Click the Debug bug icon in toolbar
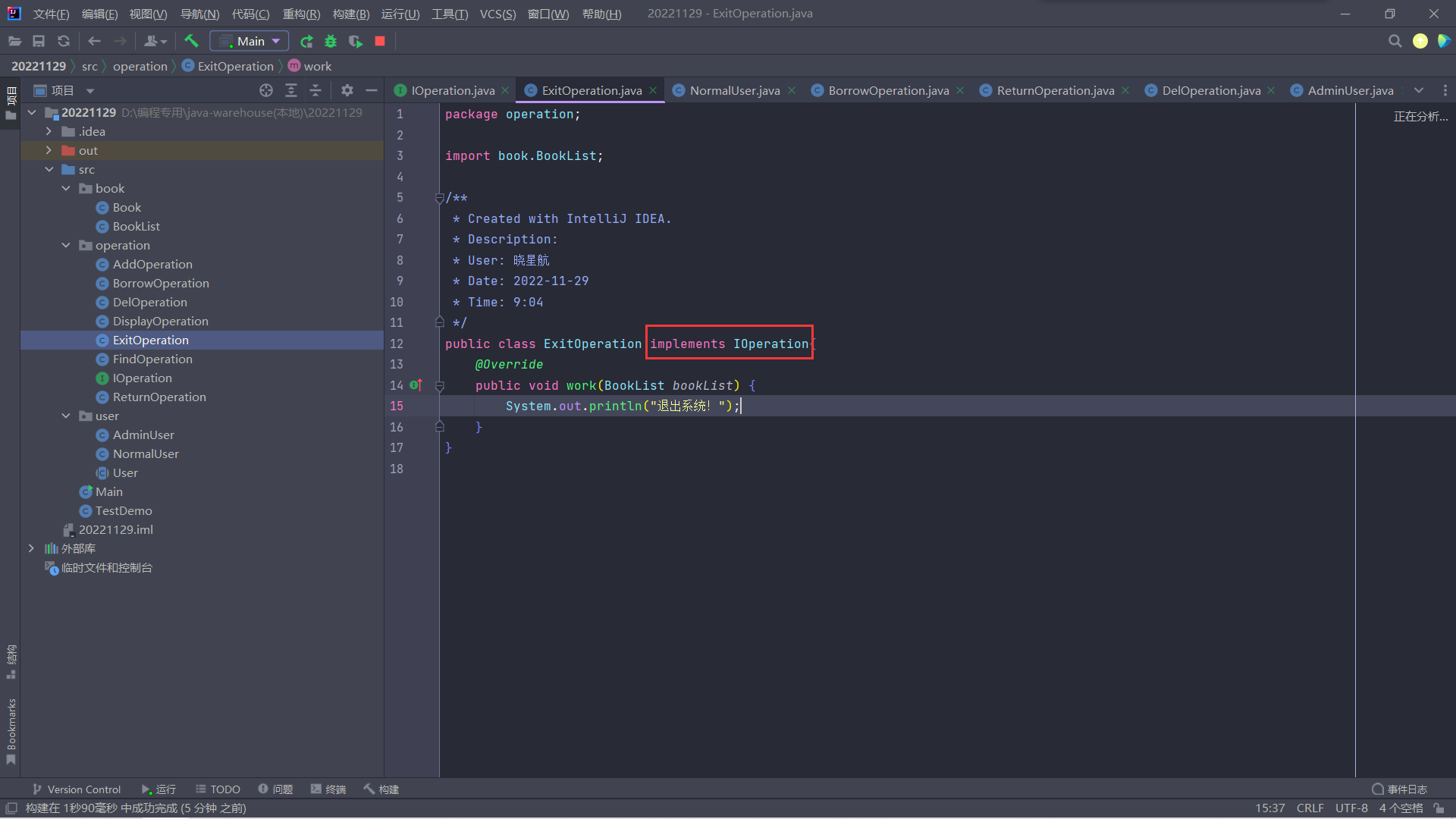Image resolution: width=1456 pixels, height=819 pixels. [x=331, y=41]
